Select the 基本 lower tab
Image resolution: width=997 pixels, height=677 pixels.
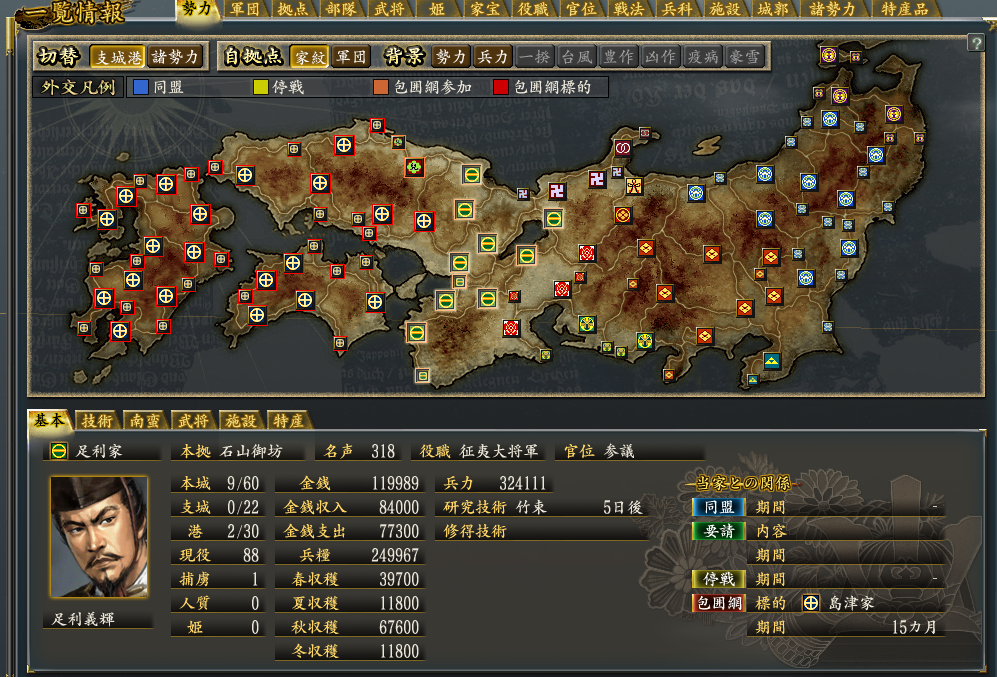[x=49, y=420]
